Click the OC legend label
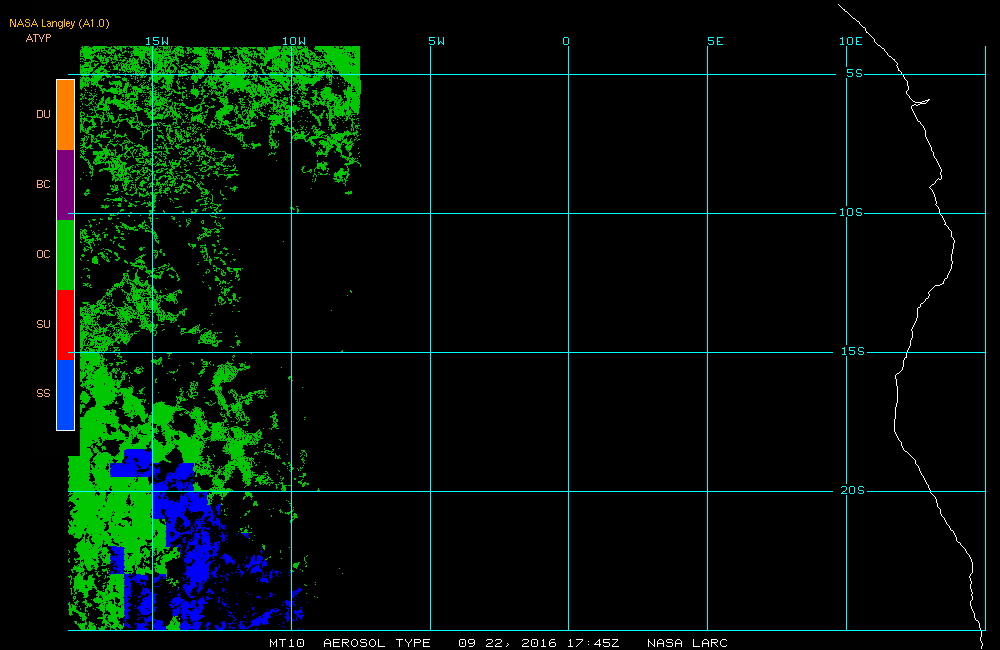 pyautogui.click(x=43, y=255)
